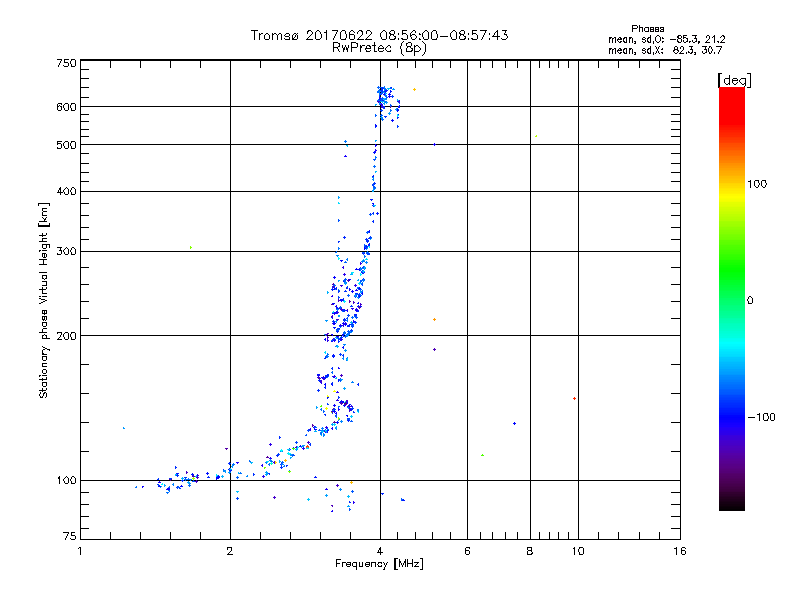Click the y-axis '300' tick label

pos(66,252)
